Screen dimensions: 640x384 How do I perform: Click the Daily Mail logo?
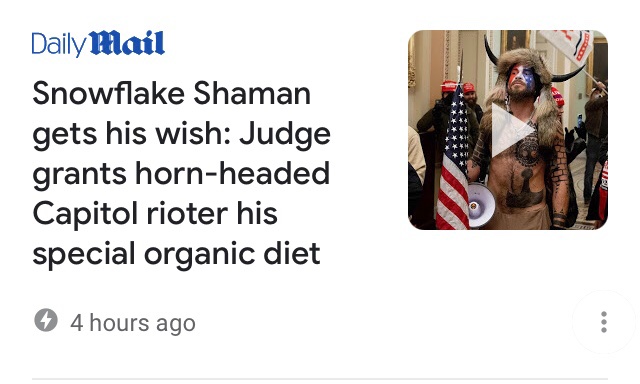click(x=98, y=43)
